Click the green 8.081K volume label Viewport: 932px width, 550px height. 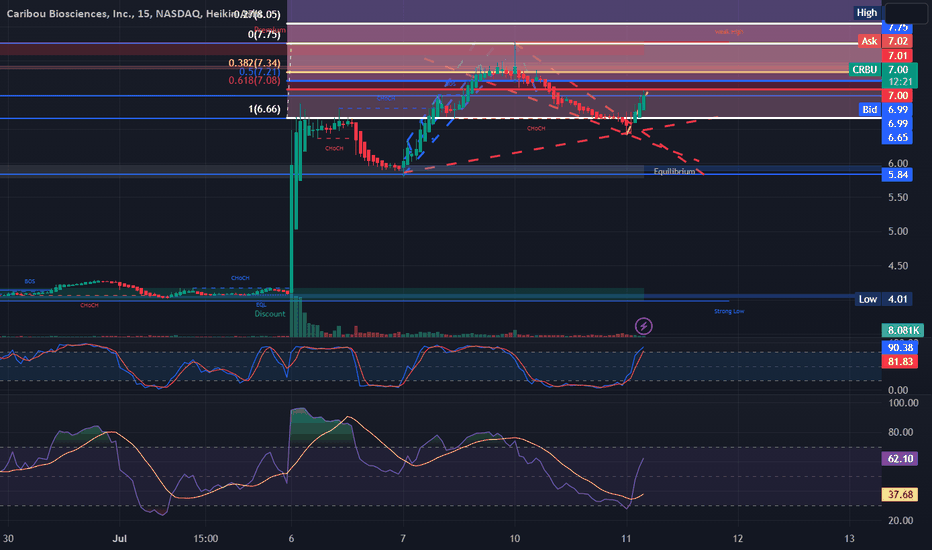point(902,330)
